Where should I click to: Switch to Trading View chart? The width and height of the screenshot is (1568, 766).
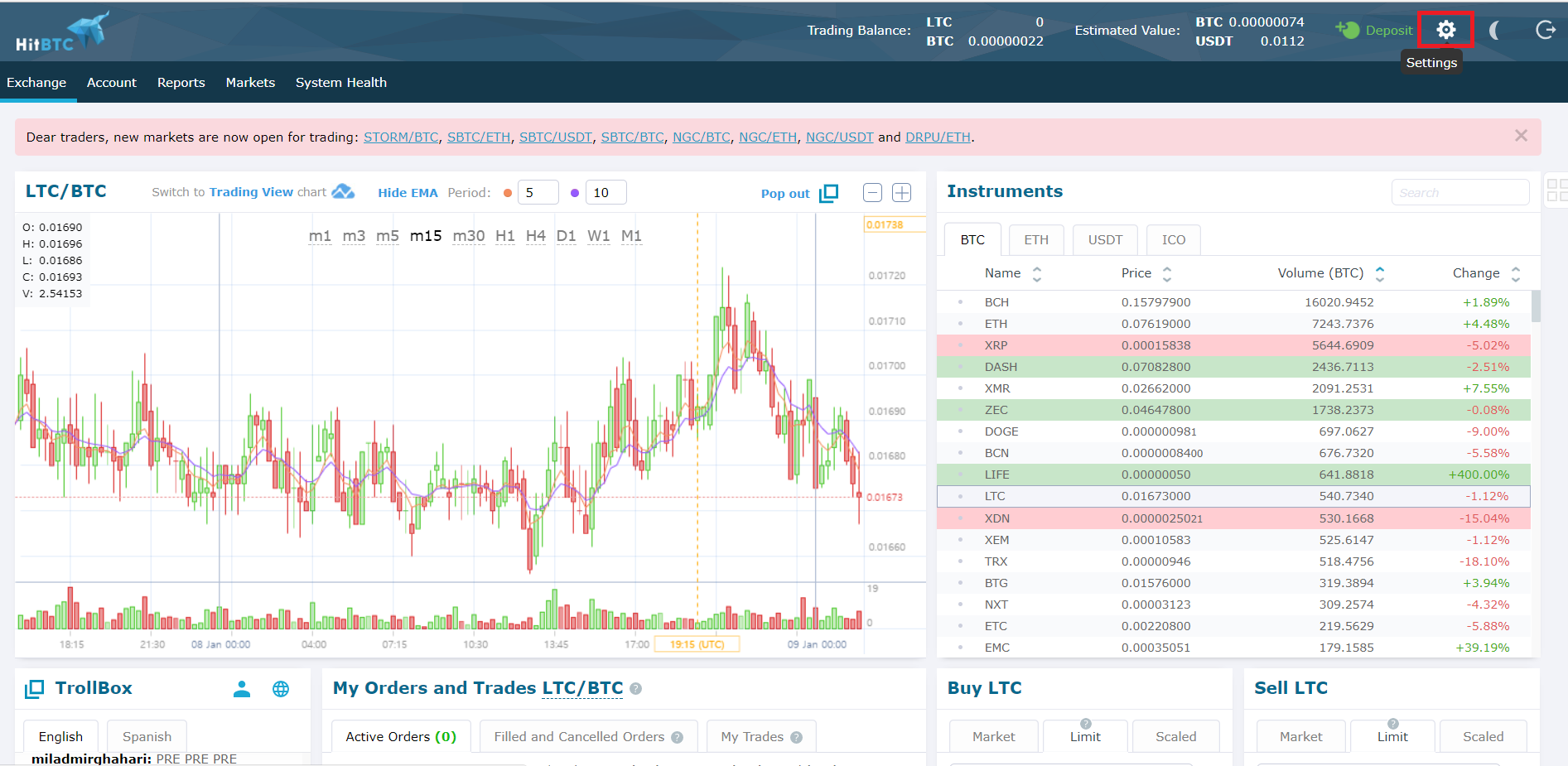(250, 191)
